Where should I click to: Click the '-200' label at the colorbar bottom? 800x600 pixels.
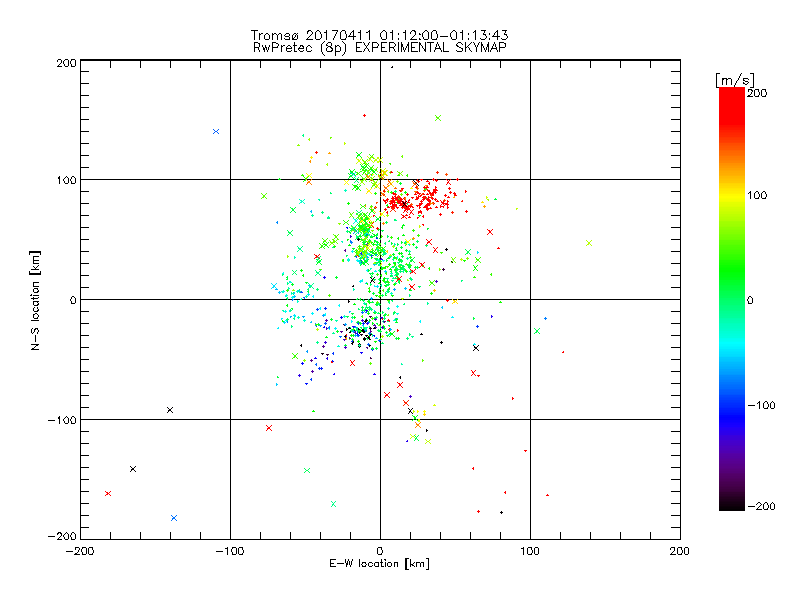[761, 506]
